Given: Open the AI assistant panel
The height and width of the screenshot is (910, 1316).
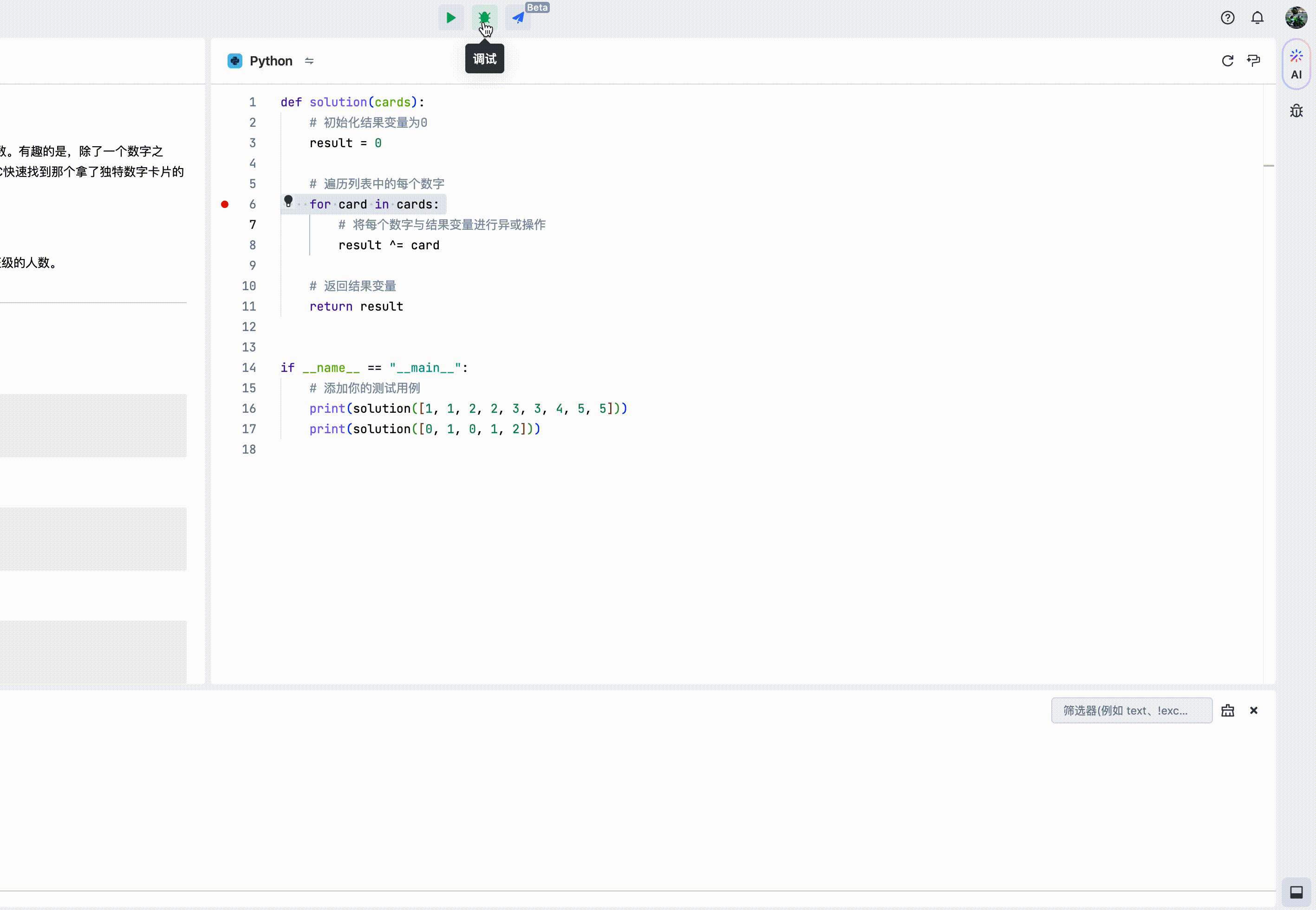Looking at the screenshot, I should click(1296, 65).
